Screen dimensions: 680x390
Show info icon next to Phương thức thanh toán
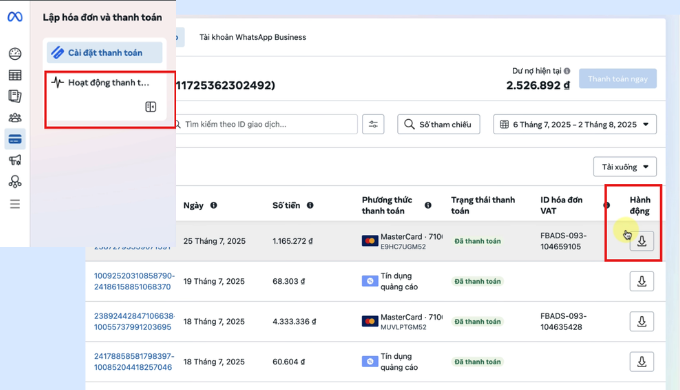[428, 205]
